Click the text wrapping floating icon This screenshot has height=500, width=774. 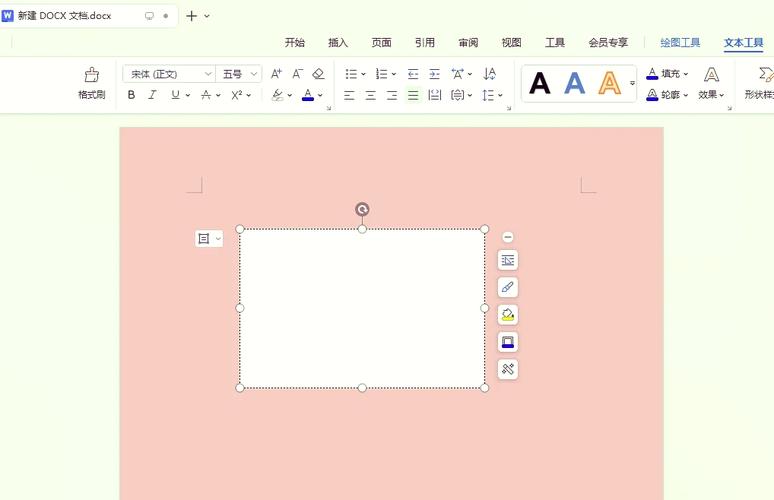(508, 260)
